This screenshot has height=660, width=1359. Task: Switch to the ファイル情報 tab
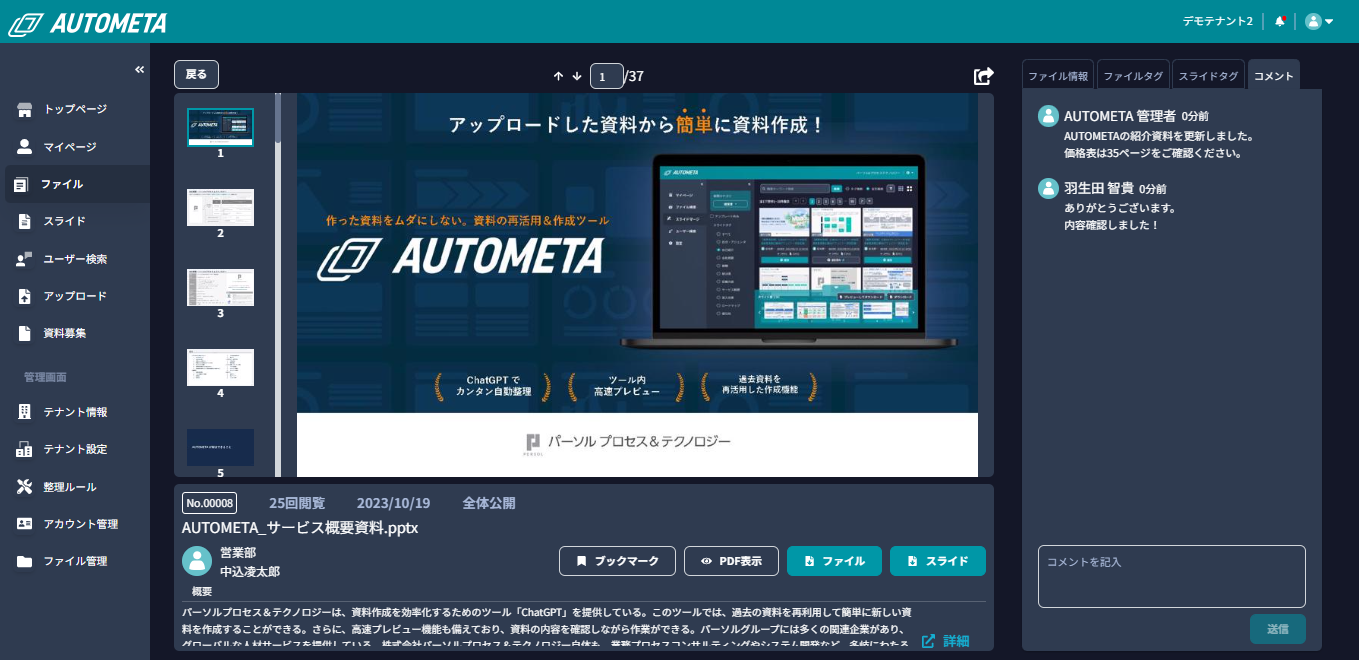(1058, 76)
